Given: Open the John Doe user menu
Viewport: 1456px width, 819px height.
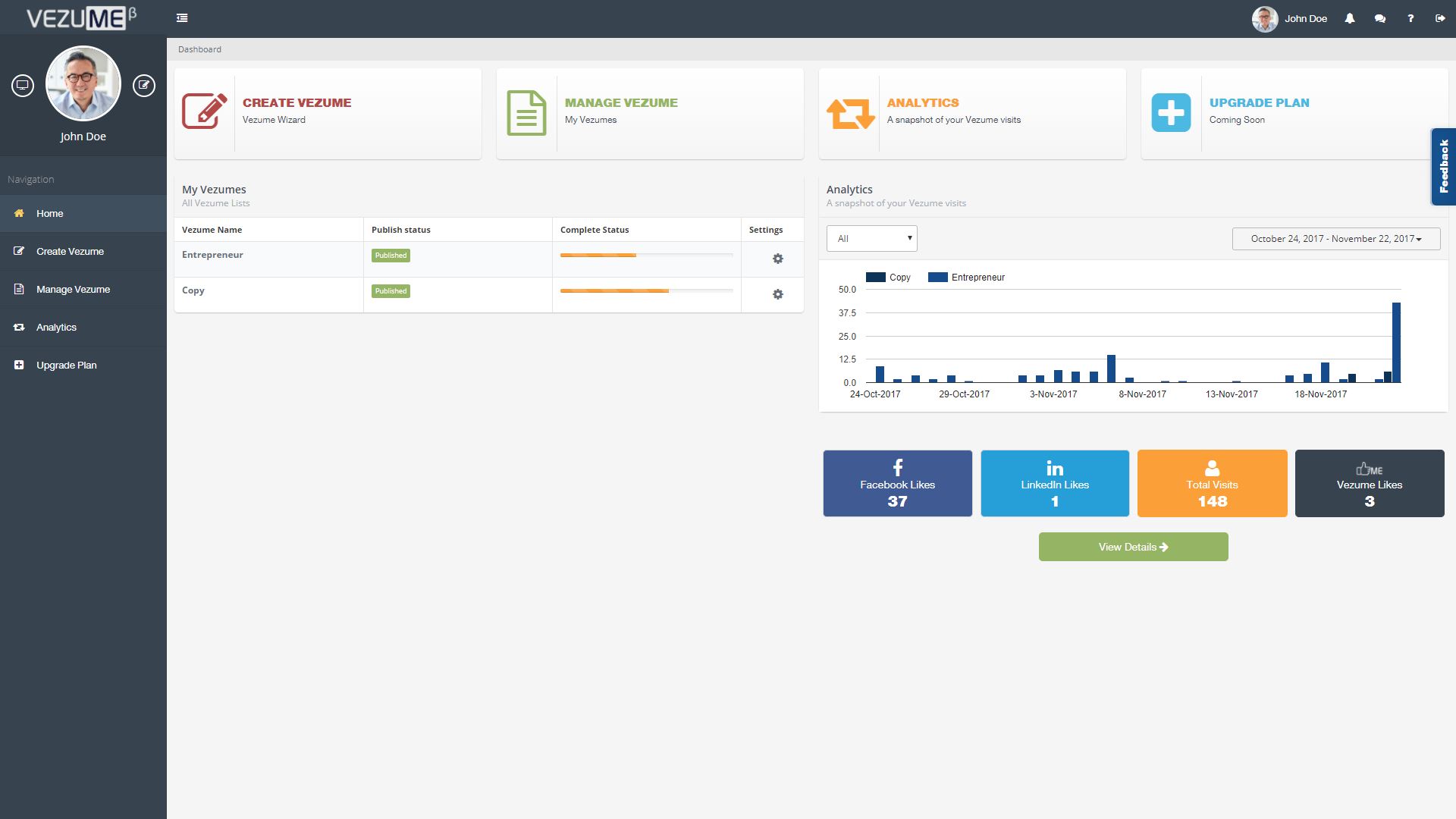Looking at the screenshot, I should (1290, 19).
